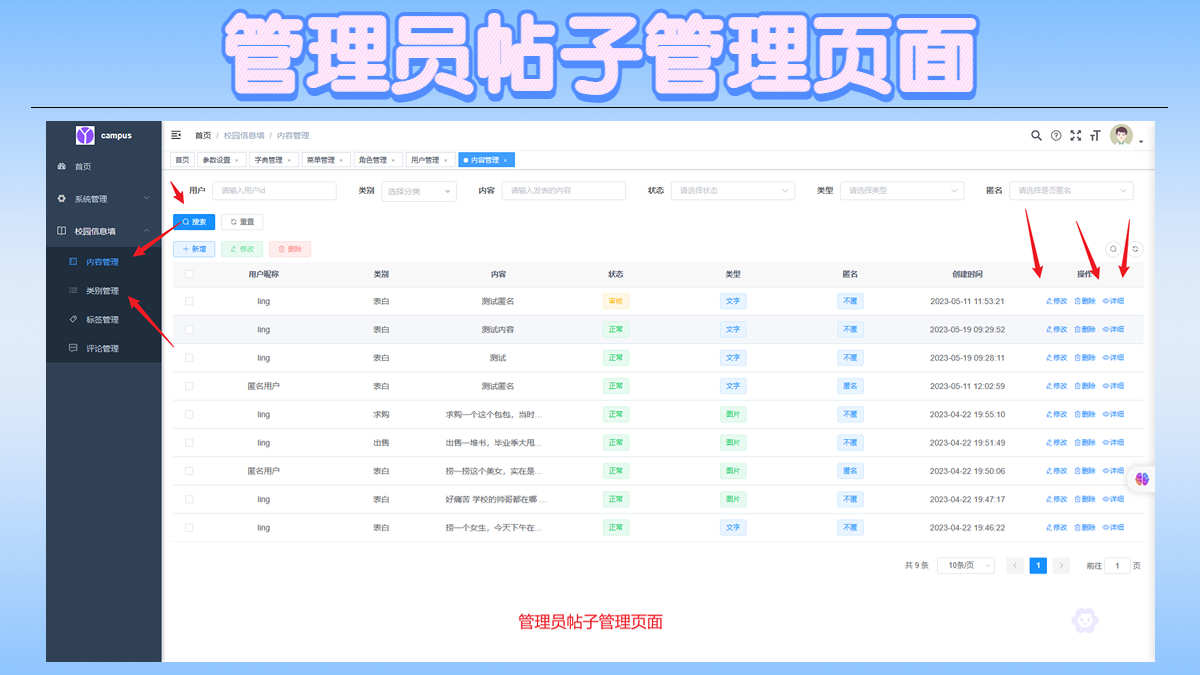
Task: Go to next page arrow
Action: pos(1061,565)
